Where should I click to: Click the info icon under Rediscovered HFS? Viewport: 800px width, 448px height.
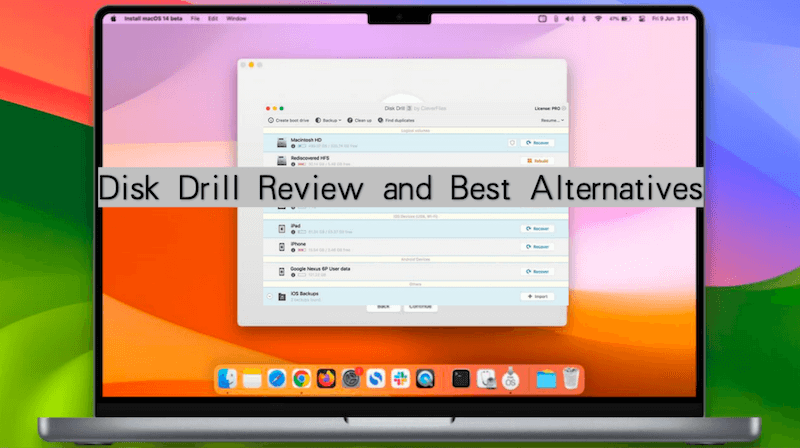293,164
